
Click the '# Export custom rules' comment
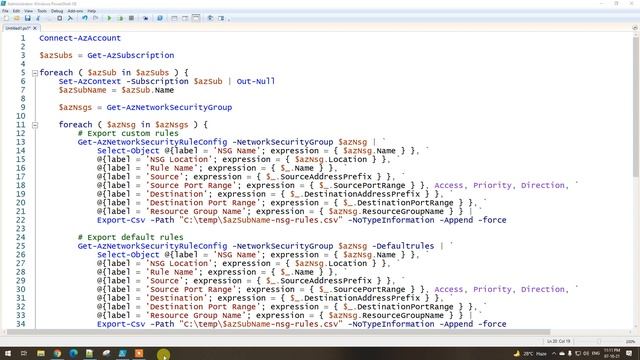click(128, 133)
